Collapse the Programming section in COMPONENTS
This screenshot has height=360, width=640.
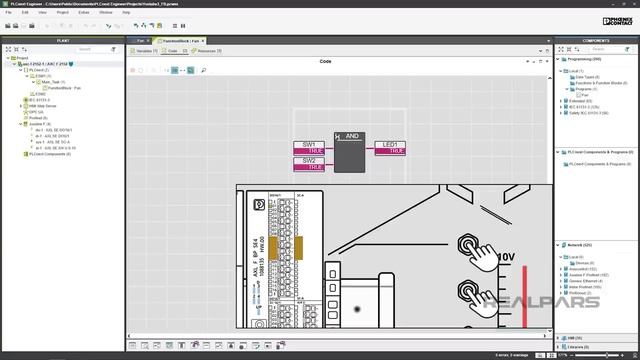coord(558,59)
